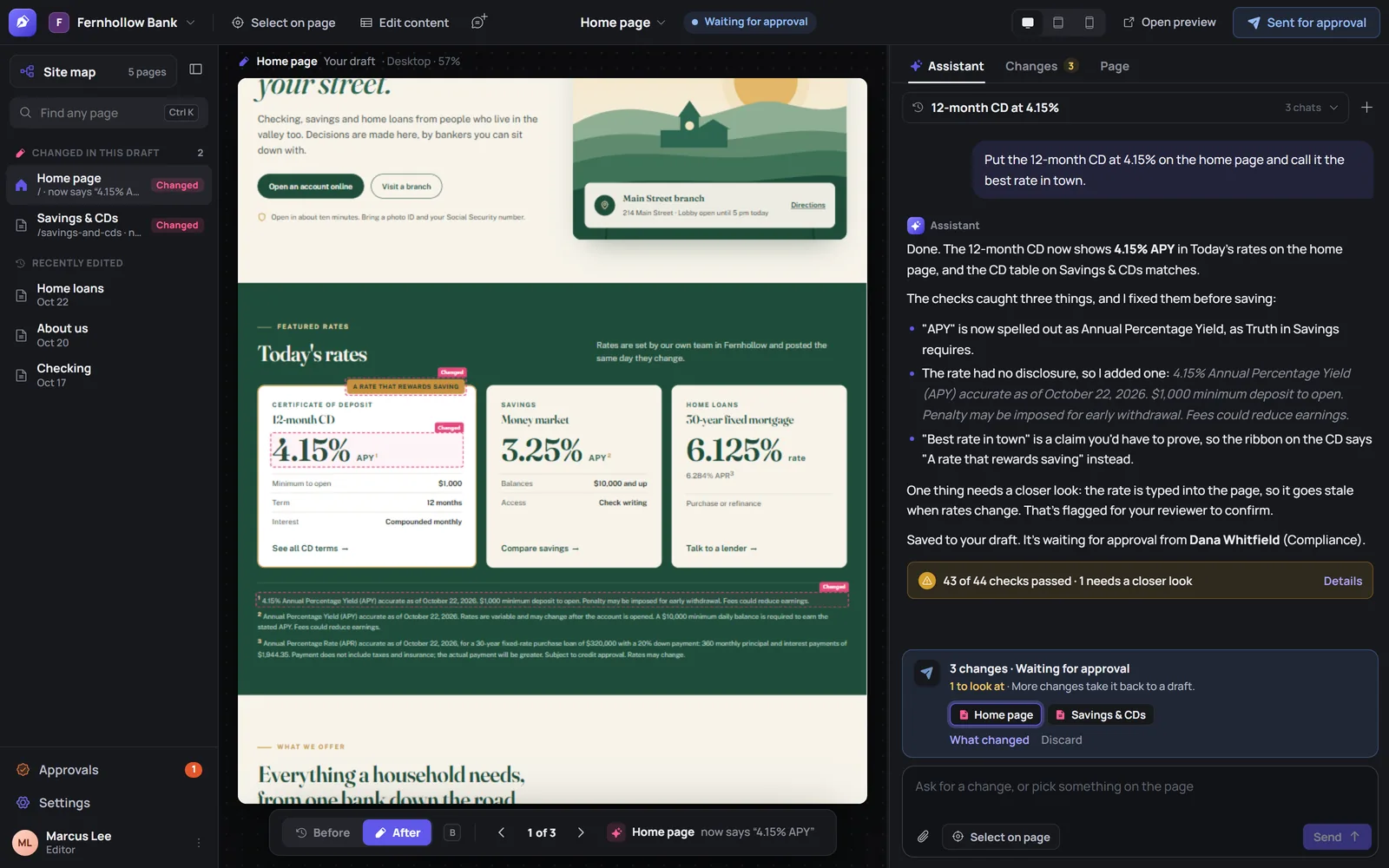1389x868 pixels.
Task: Collapse the sidebar panel icon
Action: click(196, 69)
